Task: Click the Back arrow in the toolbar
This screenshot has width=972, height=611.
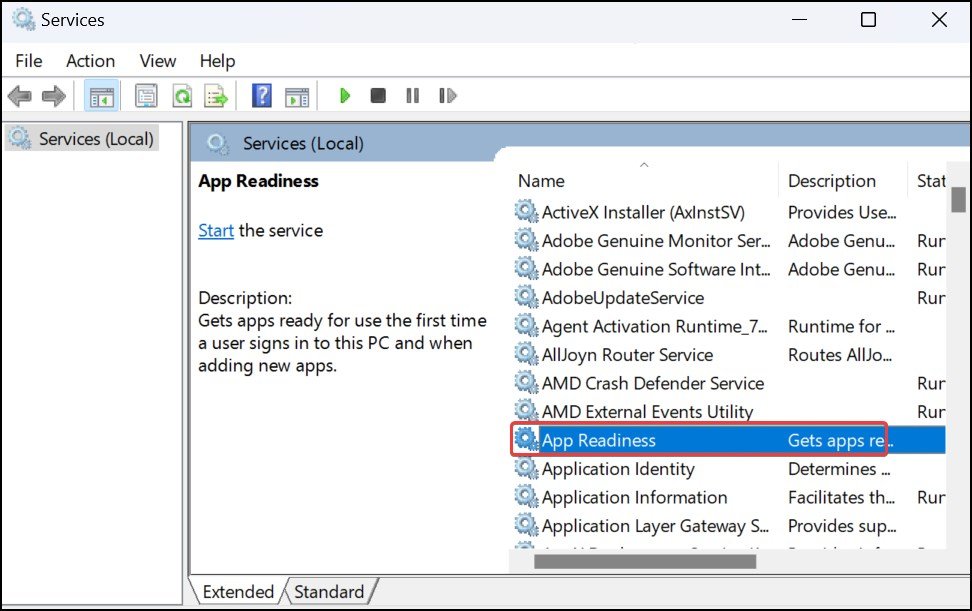Action: click(19, 96)
